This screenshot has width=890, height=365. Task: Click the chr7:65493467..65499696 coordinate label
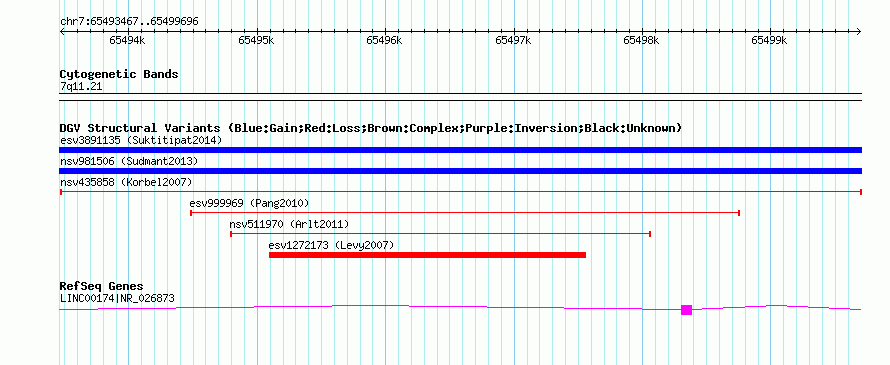pyautogui.click(x=129, y=21)
